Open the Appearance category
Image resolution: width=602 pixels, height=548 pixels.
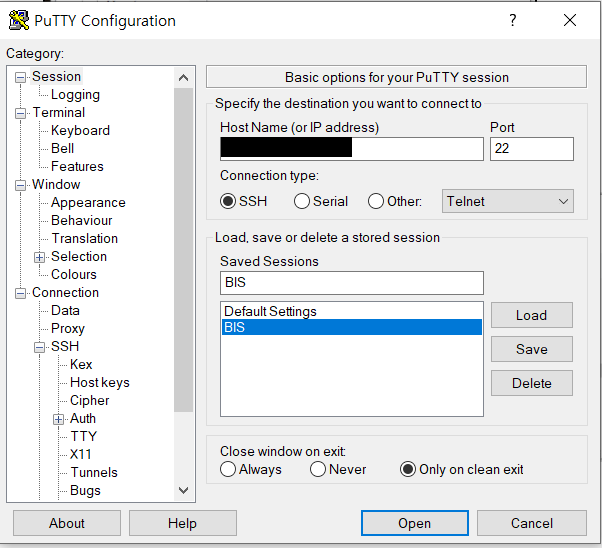pos(88,202)
